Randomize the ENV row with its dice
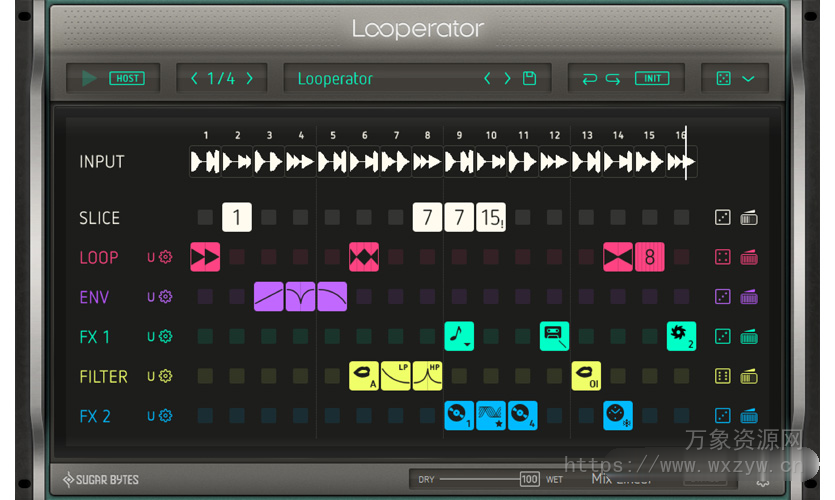This screenshot has width=835, height=500. point(723,297)
